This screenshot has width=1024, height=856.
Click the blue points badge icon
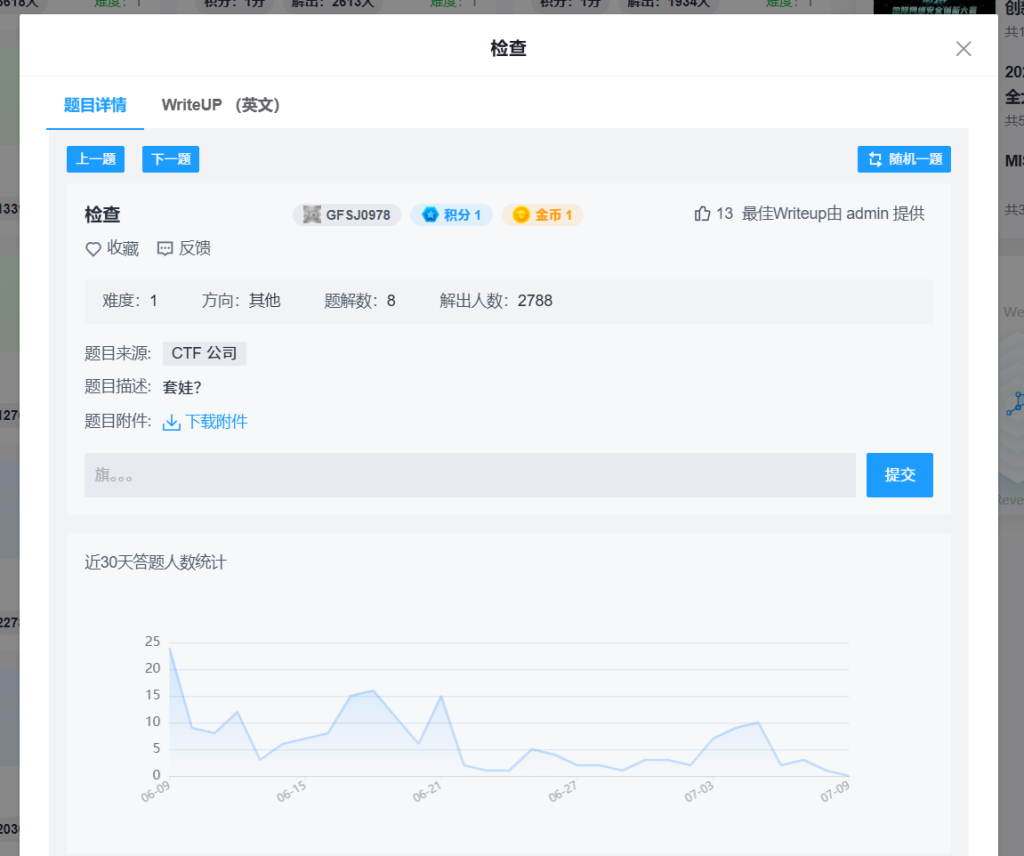[430, 215]
